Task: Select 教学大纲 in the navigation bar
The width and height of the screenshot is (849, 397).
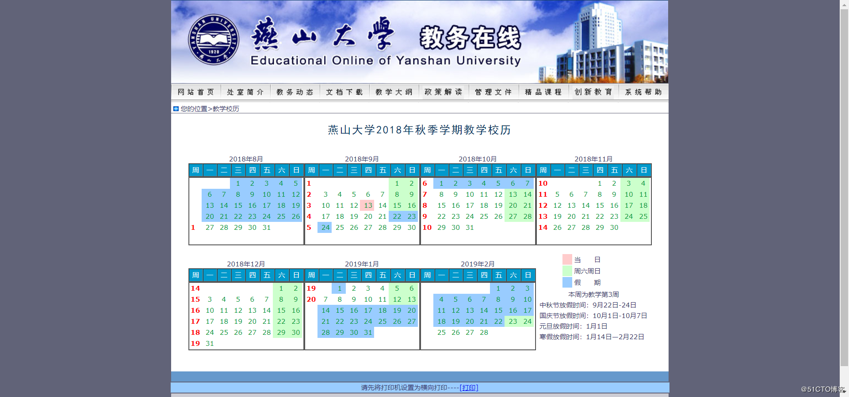Action: [x=394, y=92]
